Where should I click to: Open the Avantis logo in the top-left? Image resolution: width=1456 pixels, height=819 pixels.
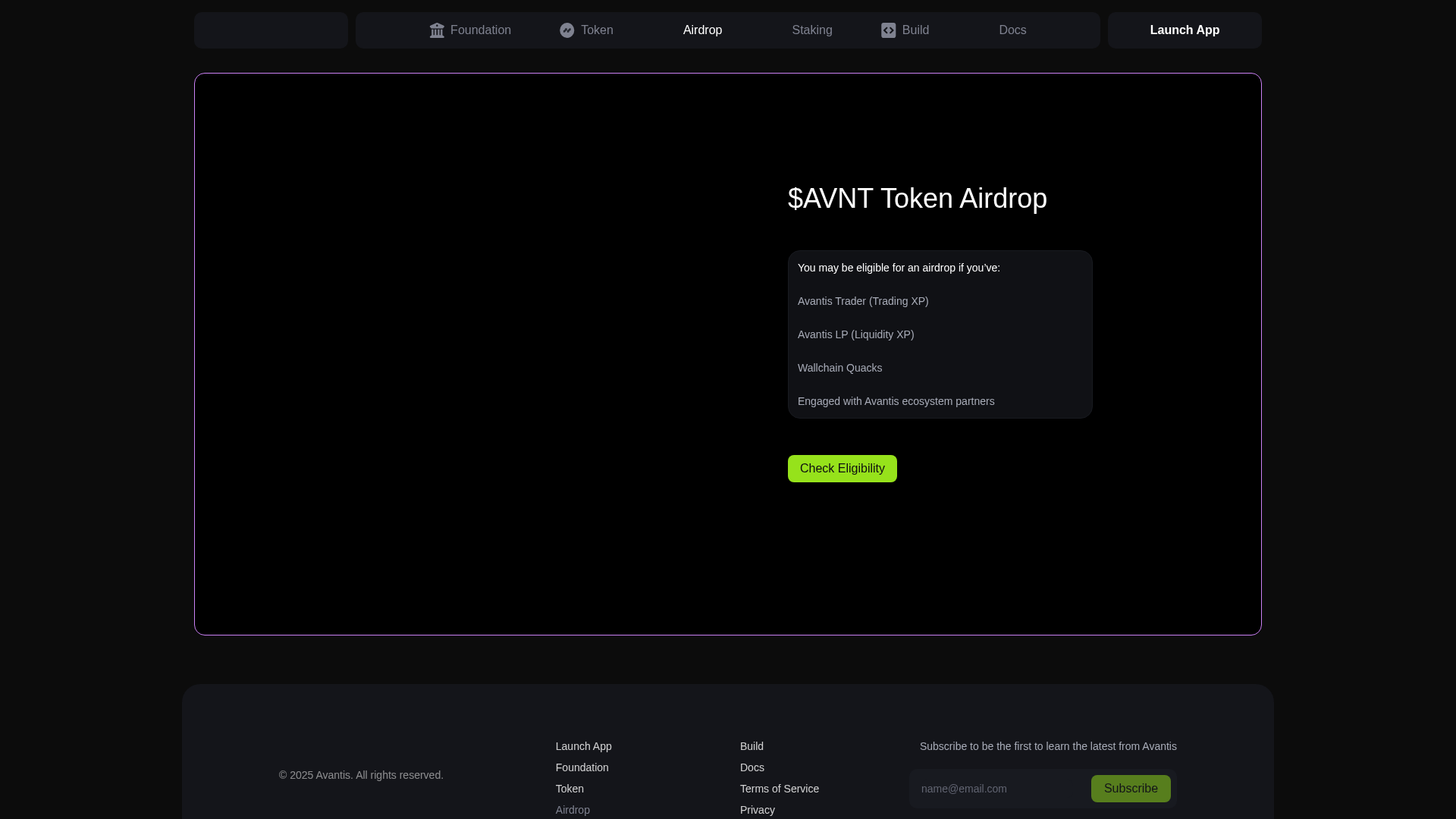270,30
